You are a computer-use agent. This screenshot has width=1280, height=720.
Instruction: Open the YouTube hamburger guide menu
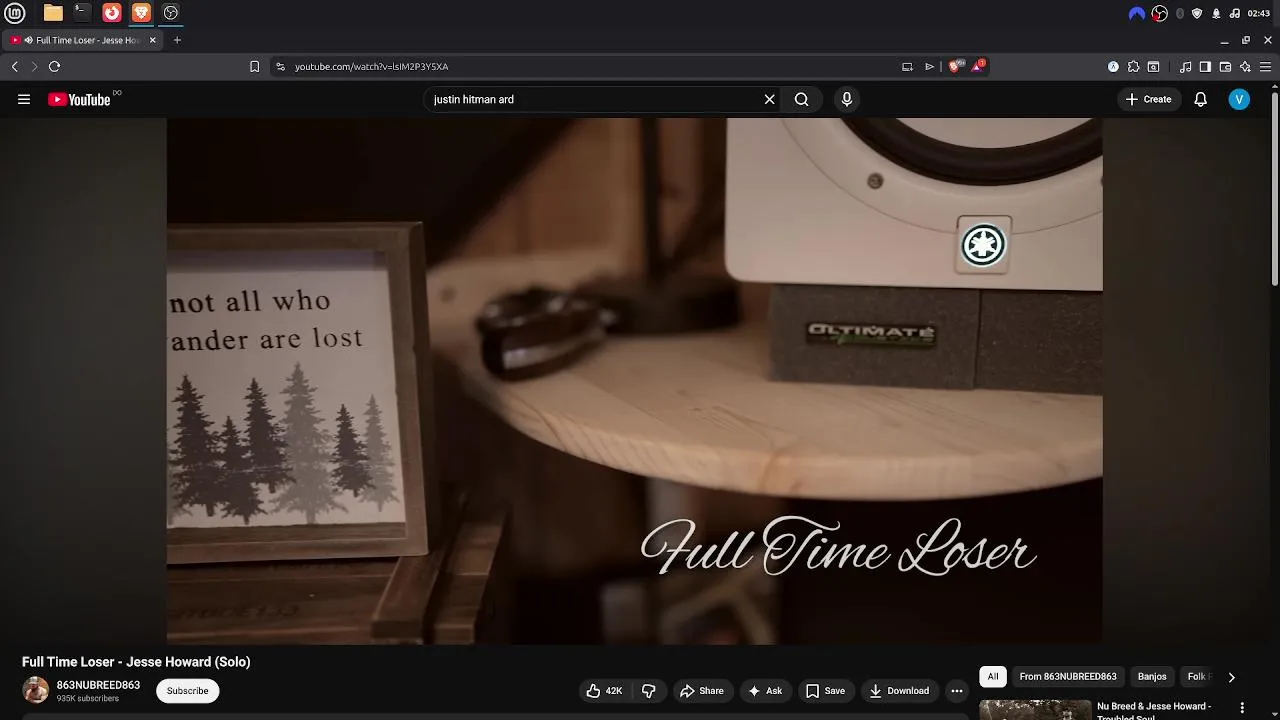pos(24,99)
